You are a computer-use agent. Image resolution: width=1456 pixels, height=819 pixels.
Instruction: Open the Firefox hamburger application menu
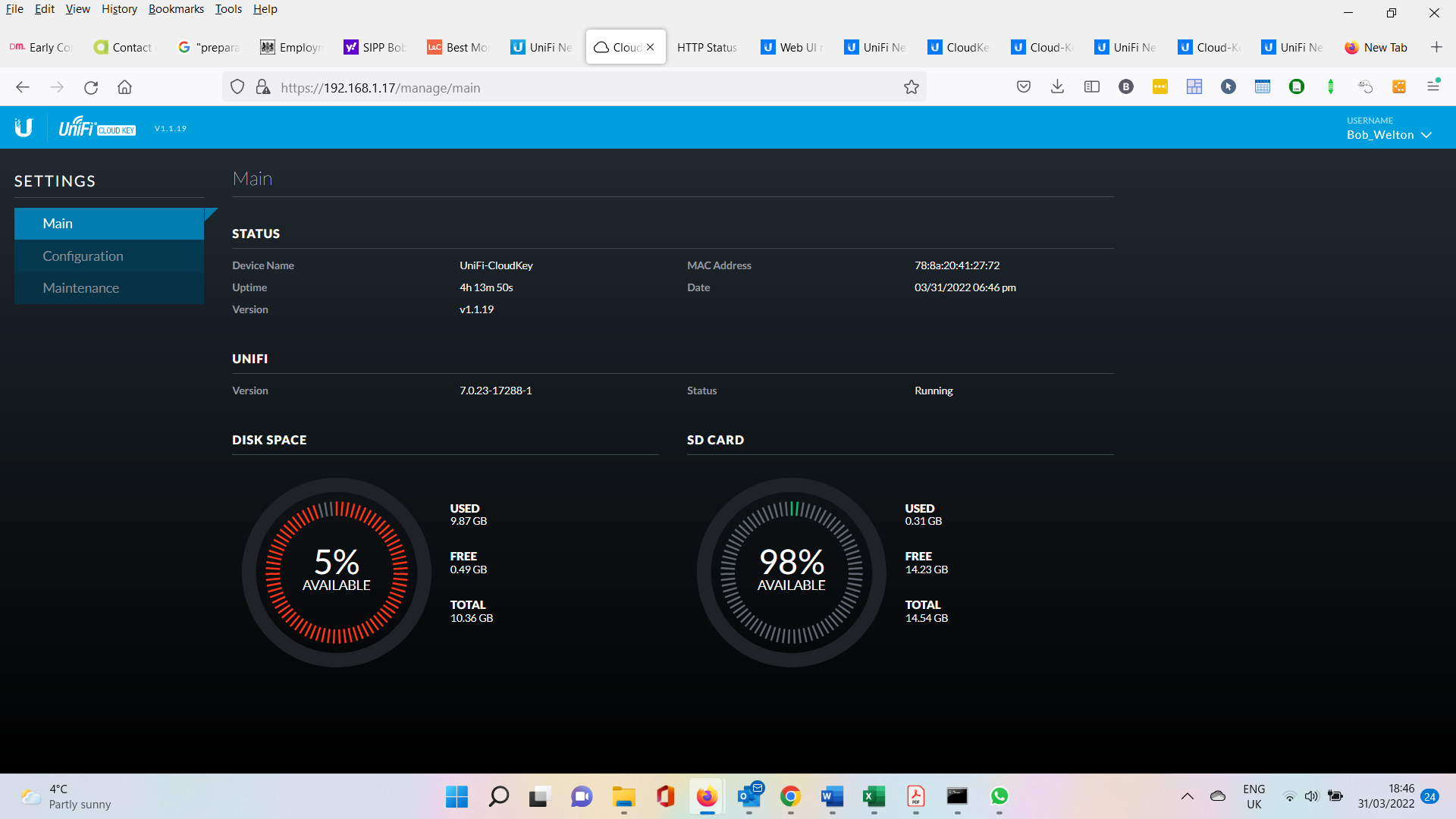click(1432, 86)
